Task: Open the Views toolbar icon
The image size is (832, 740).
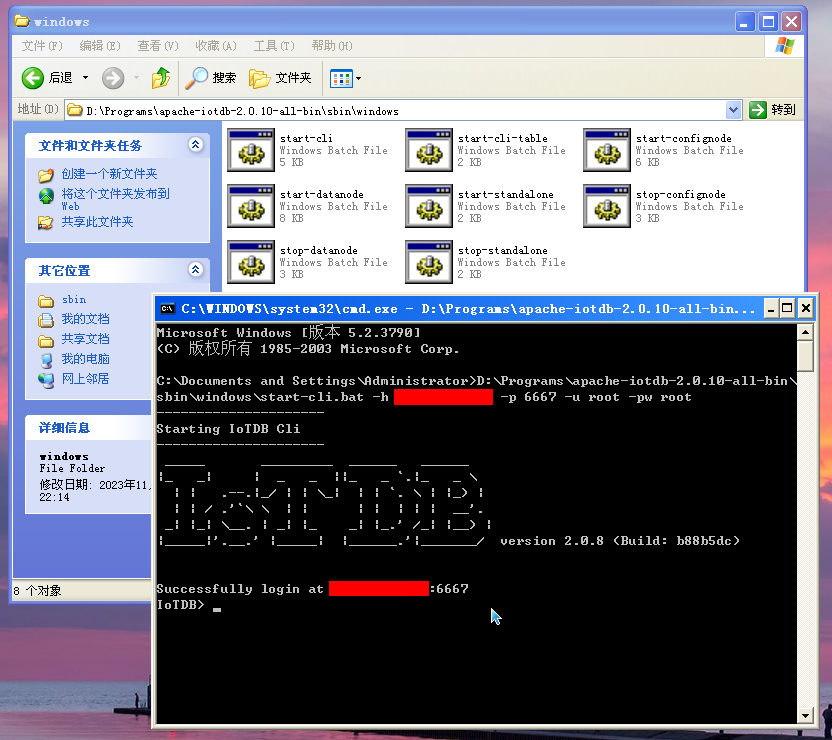Action: click(341, 79)
